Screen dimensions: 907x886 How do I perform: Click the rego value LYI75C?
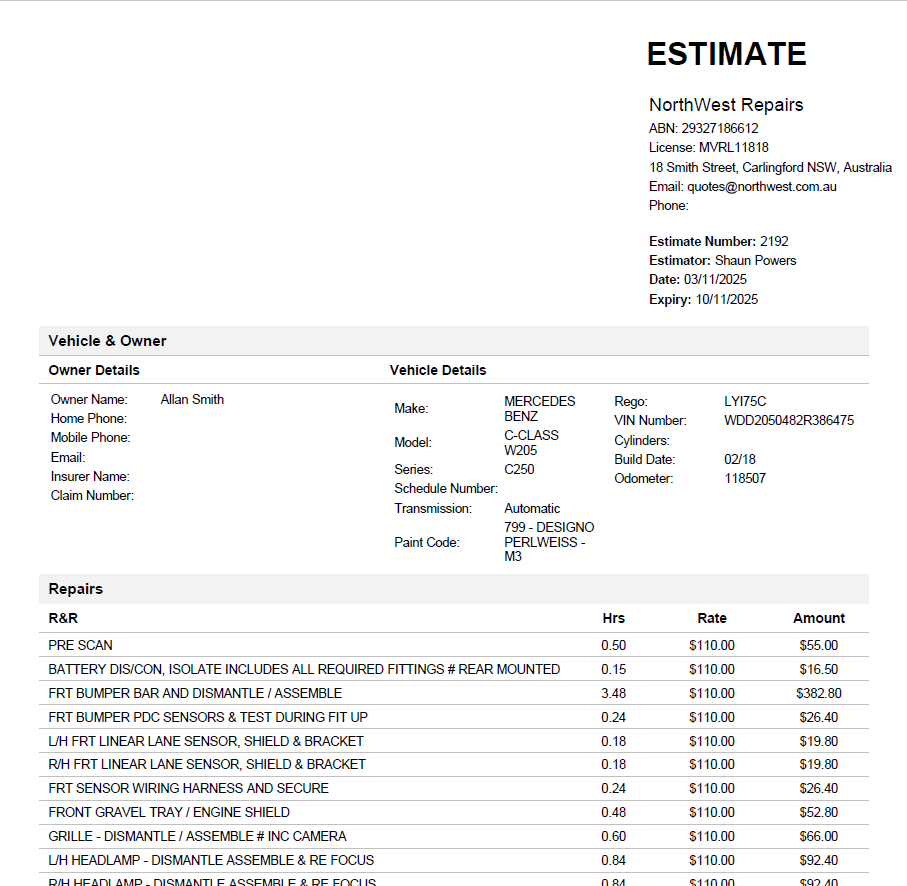coord(745,401)
